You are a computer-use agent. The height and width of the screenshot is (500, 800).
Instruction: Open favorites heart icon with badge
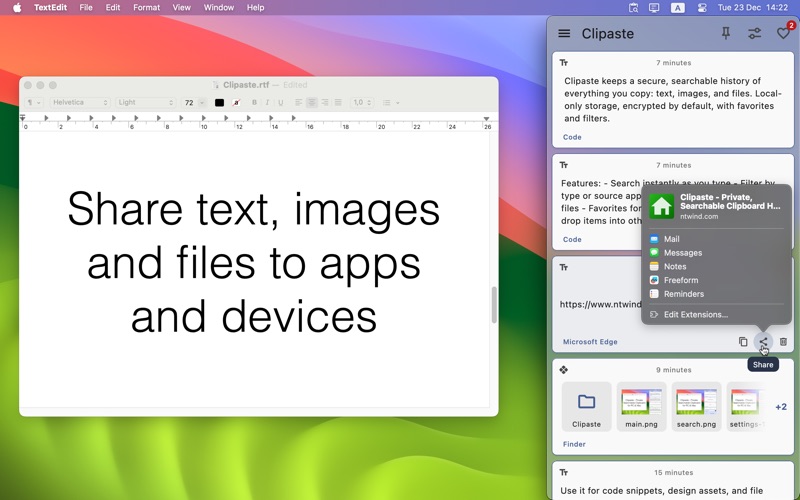tap(784, 33)
